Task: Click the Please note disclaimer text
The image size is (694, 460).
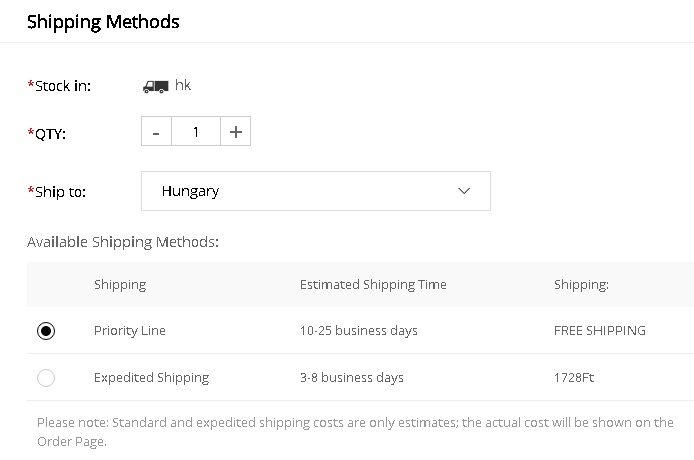Action: tap(355, 431)
